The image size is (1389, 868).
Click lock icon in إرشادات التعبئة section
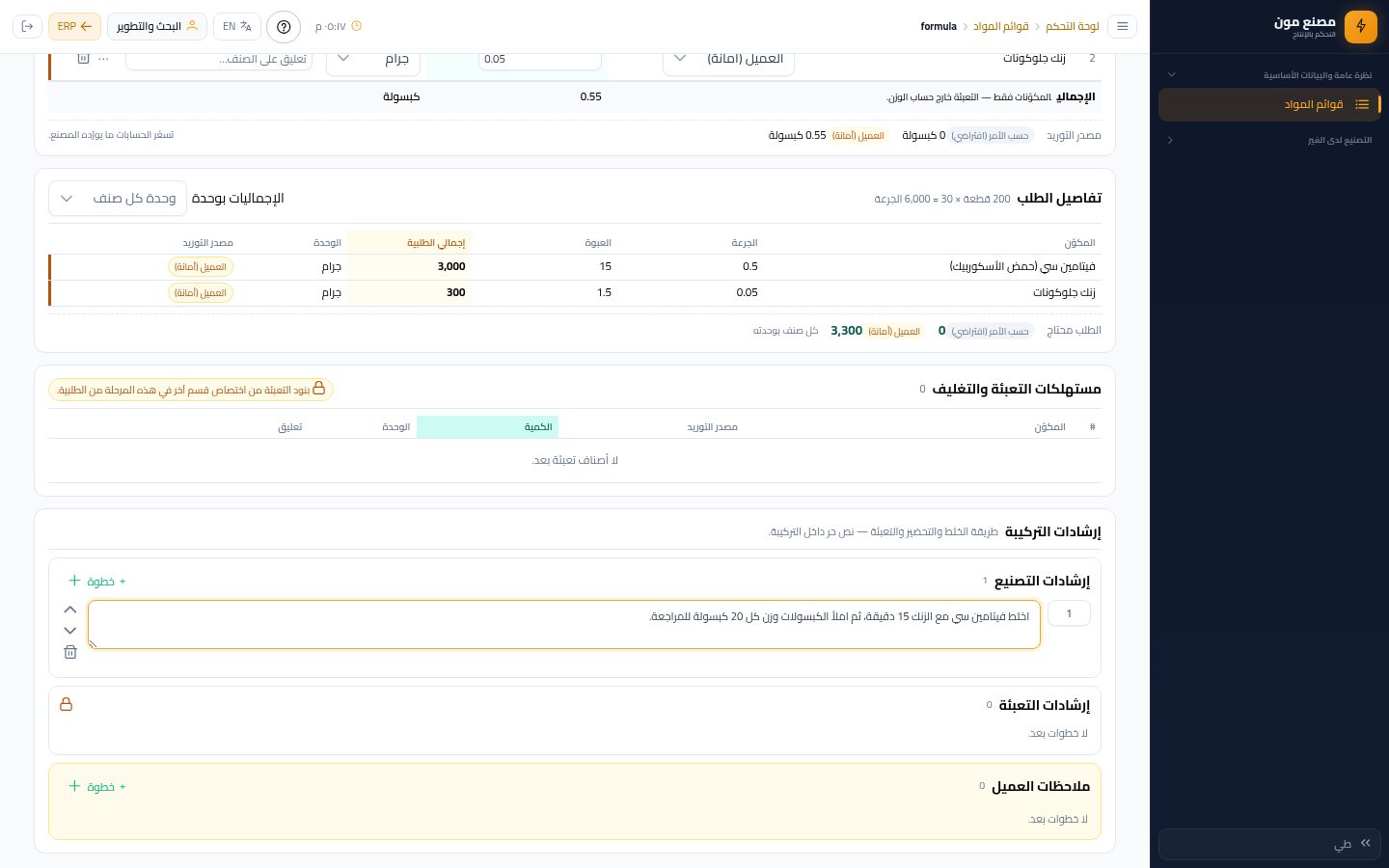pyautogui.click(x=67, y=704)
